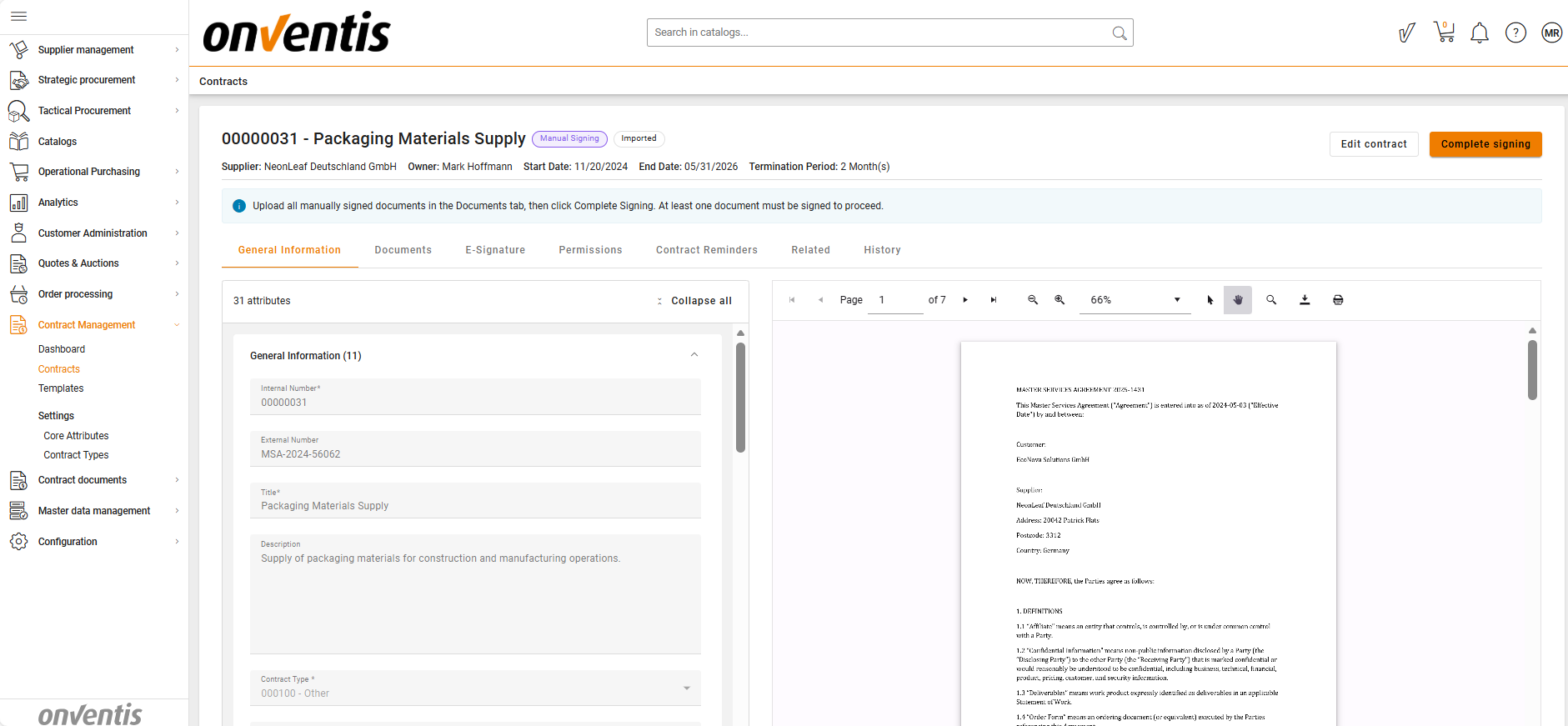Collapse the General Information section
1568x726 pixels.
coord(694,355)
